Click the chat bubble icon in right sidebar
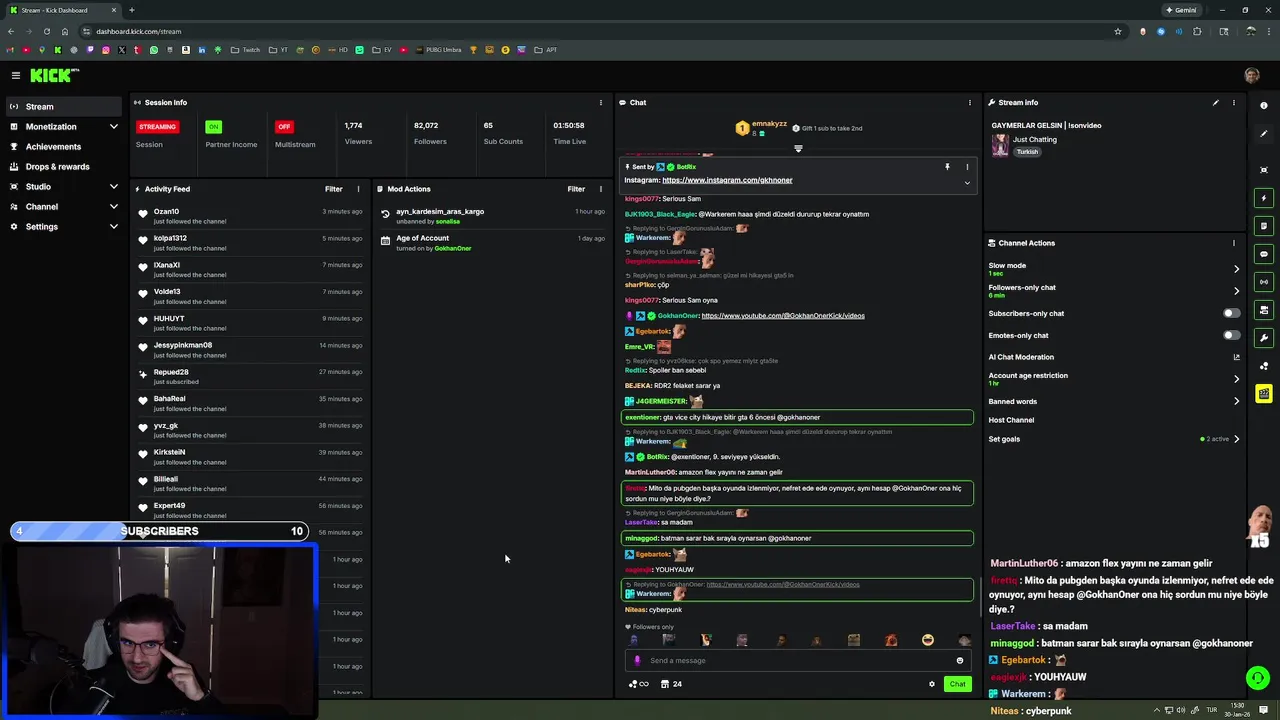This screenshot has height=720, width=1280. click(1264, 254)
